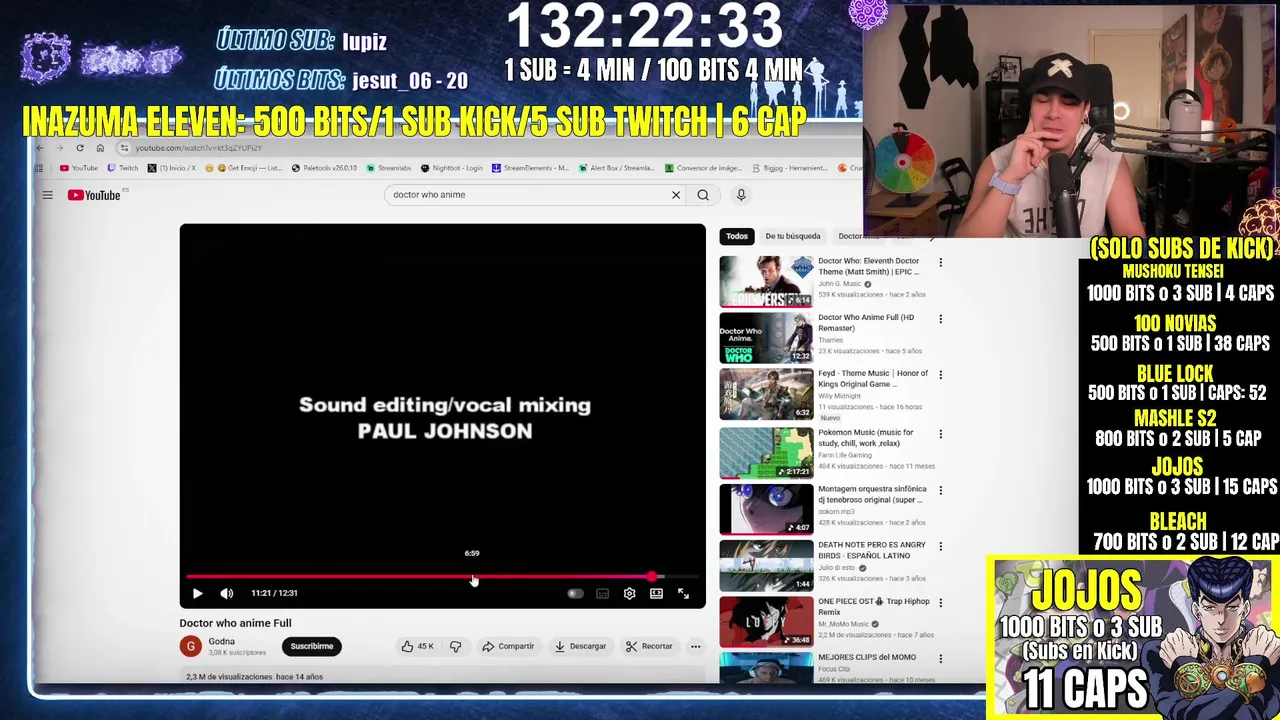This screenshot has width=1280, height=720.
Task: Dislike the video with thumbs down
Action: (456, 646)
